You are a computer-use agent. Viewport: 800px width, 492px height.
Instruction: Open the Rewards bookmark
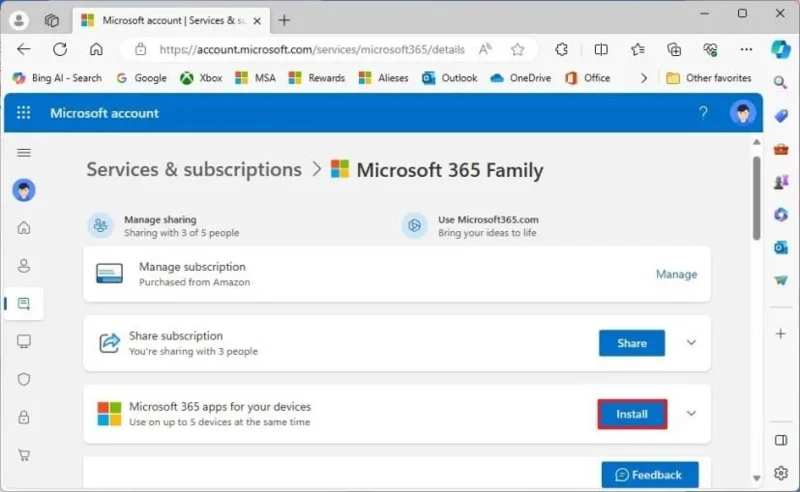(x=317, y=78)
